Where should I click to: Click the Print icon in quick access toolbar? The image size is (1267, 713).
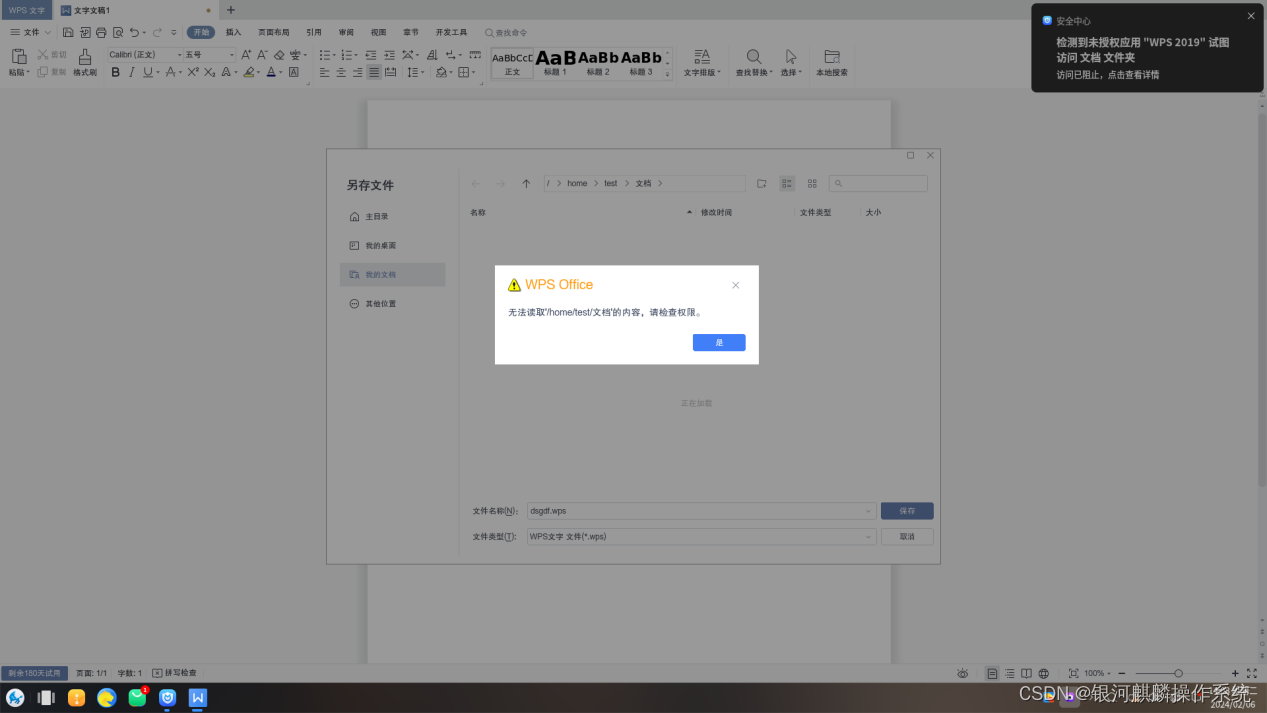pyautogui.click(x=101, y=32)
